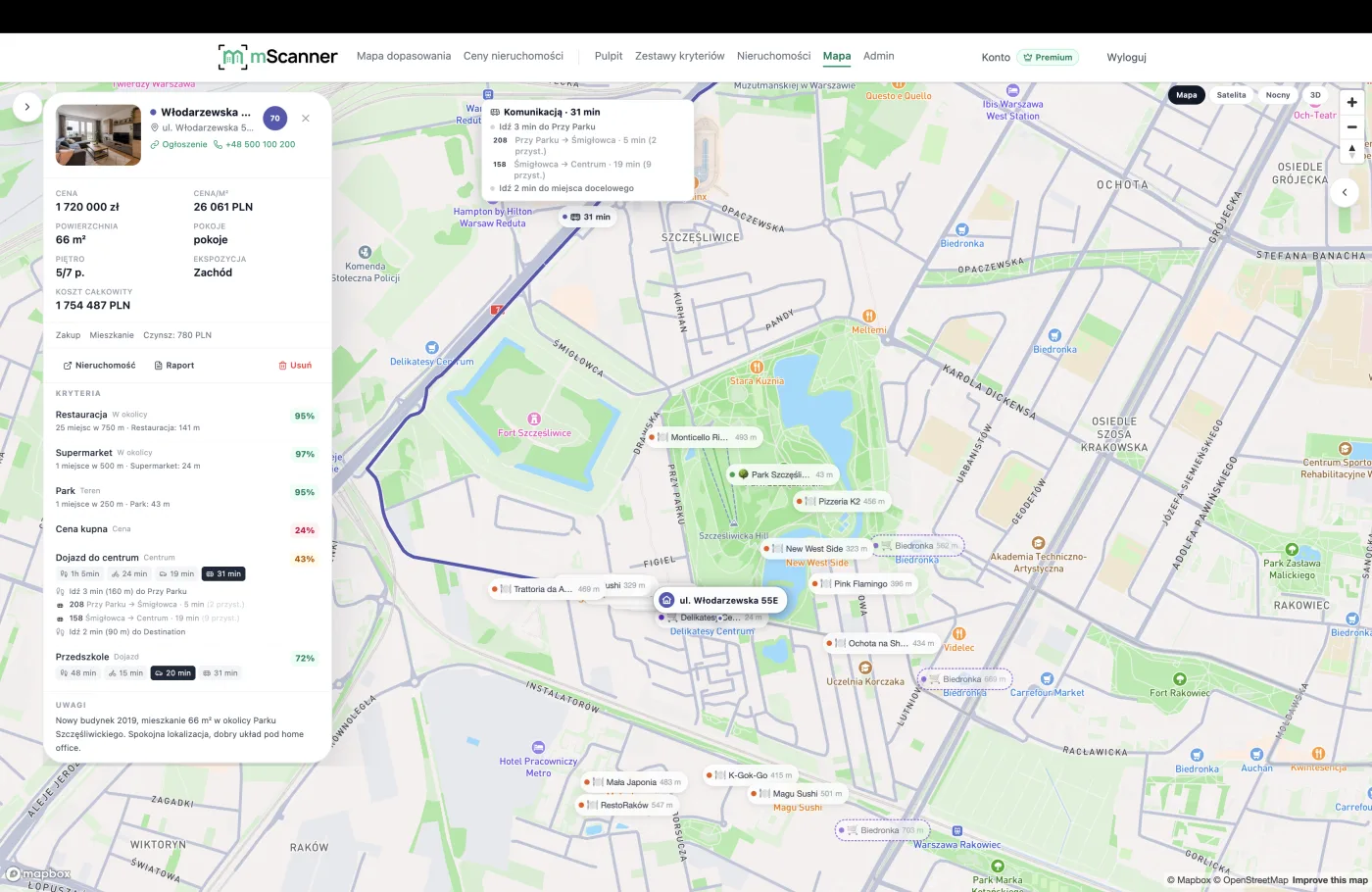The image size is (1372, 892).
Task: Open the property photo thumbnail
Action: click(98, 135)
